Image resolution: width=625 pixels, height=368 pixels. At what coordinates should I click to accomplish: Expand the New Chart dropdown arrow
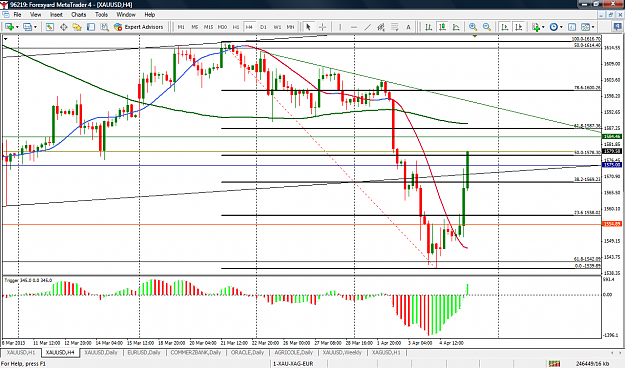[x=17, y=27]
